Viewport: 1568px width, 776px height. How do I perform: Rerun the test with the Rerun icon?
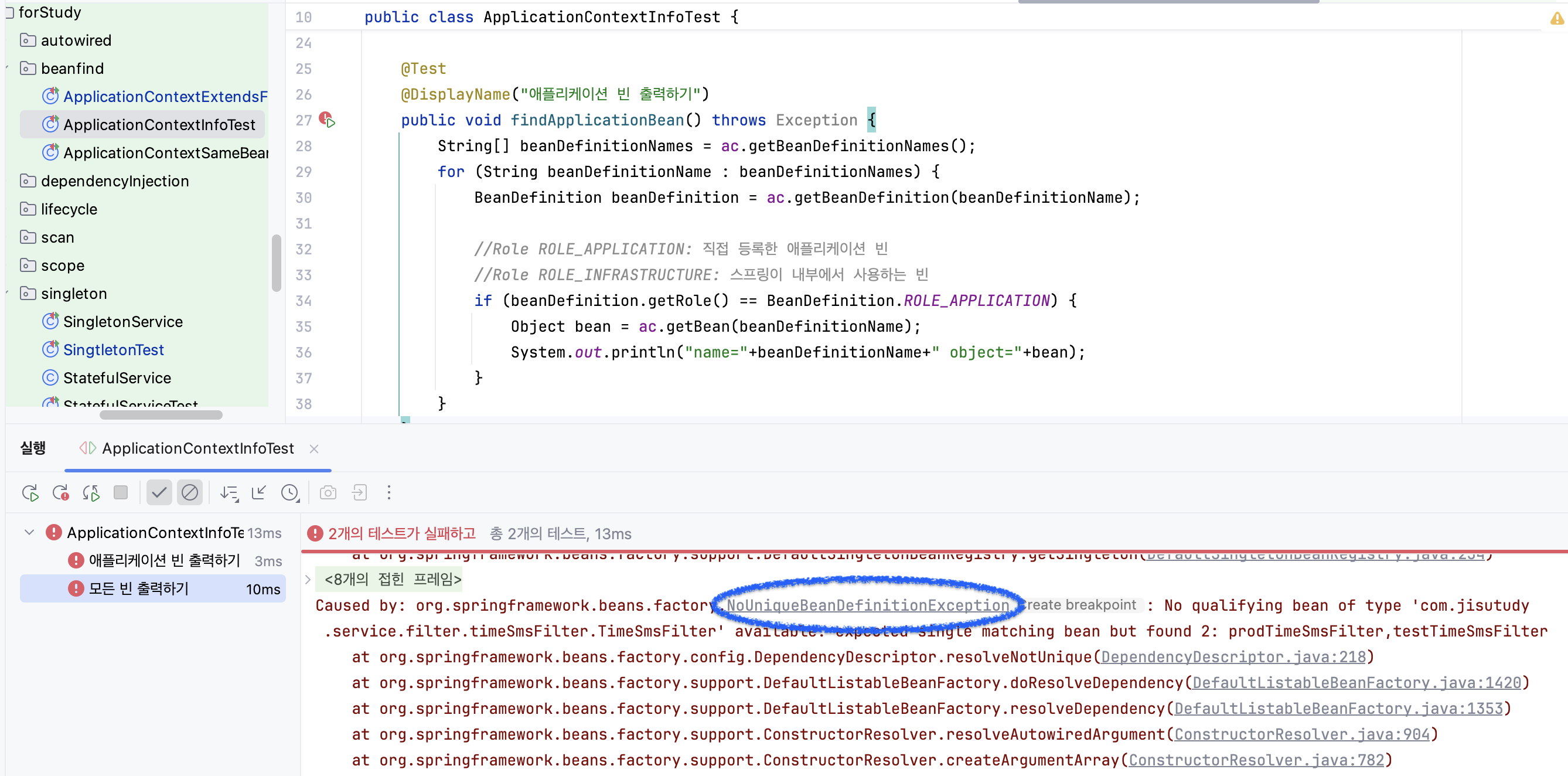pos(30,492)
